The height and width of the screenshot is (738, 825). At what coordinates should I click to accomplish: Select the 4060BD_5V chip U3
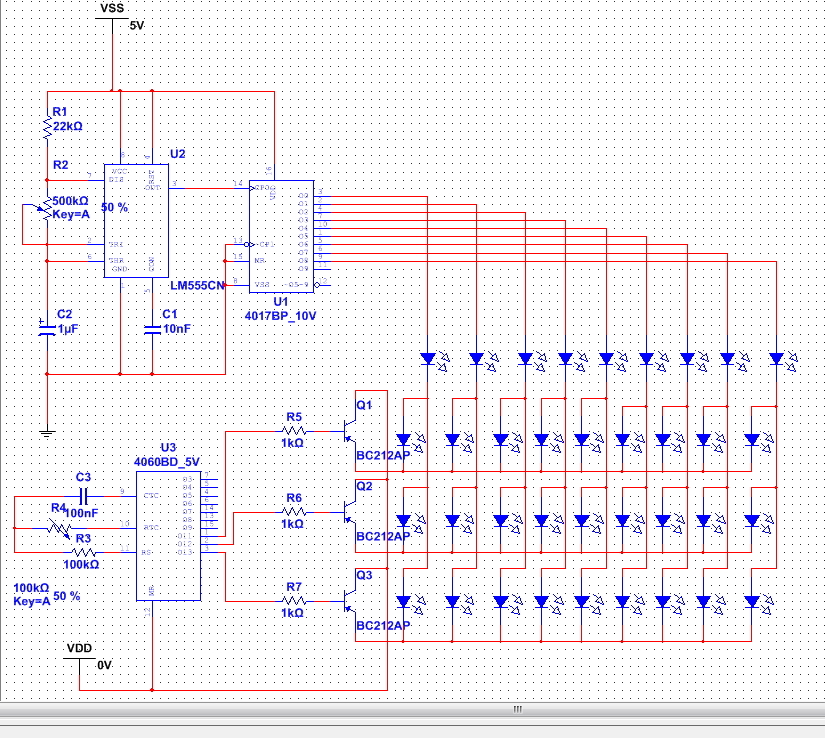[x=168, y=536]
